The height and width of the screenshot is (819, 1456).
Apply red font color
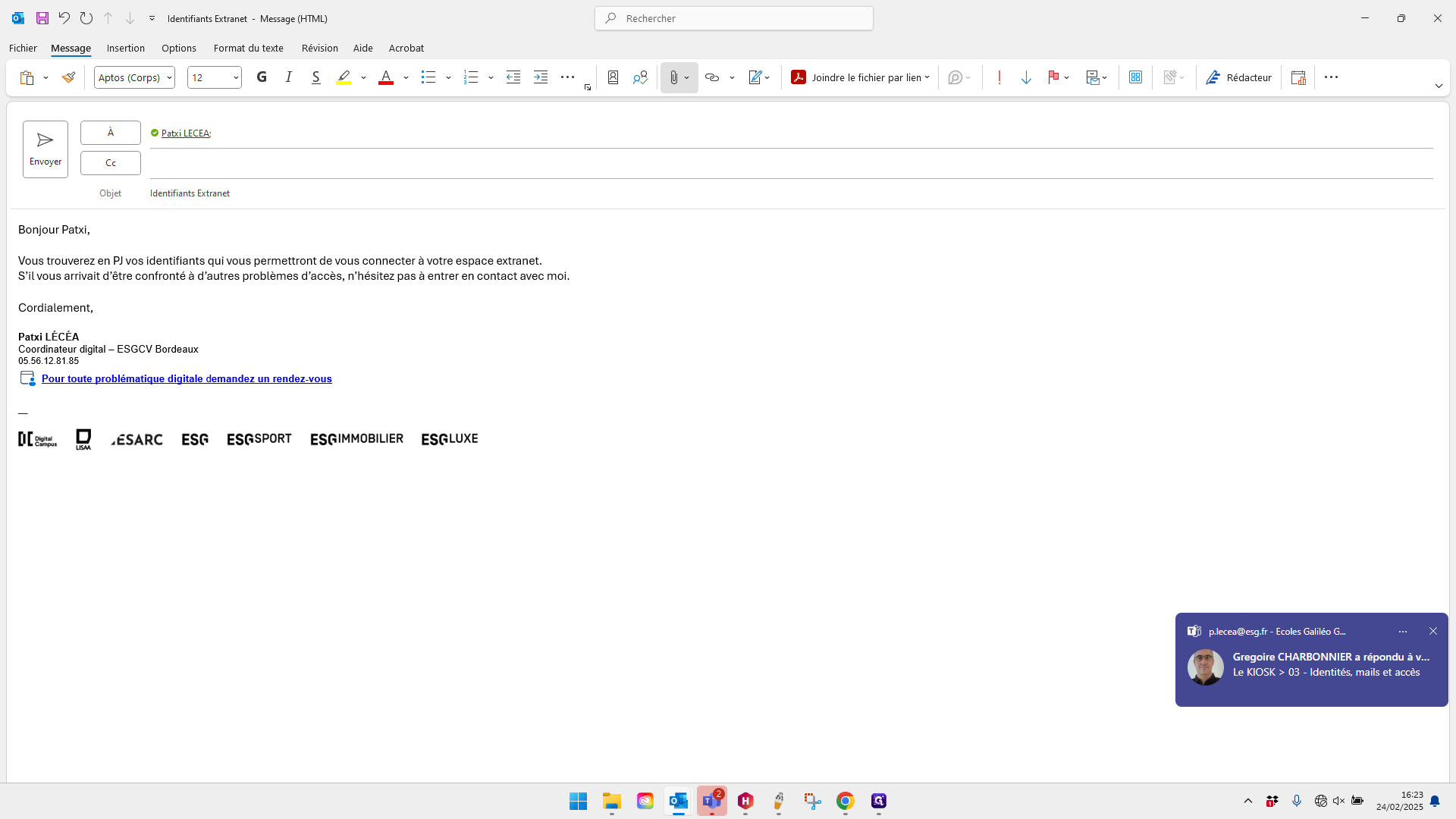pos(386,77)
